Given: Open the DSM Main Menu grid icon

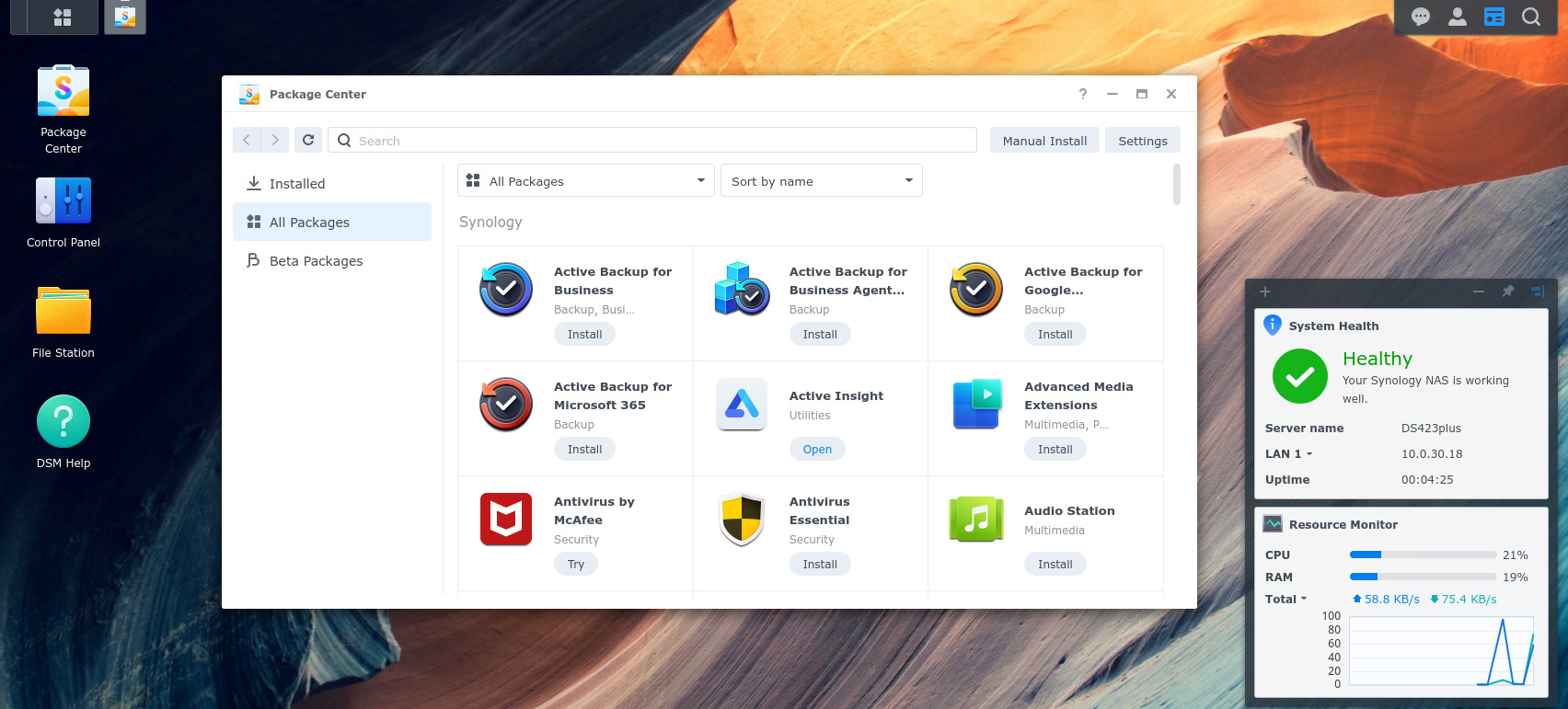Looking at the screenshot, I should 63,17.
